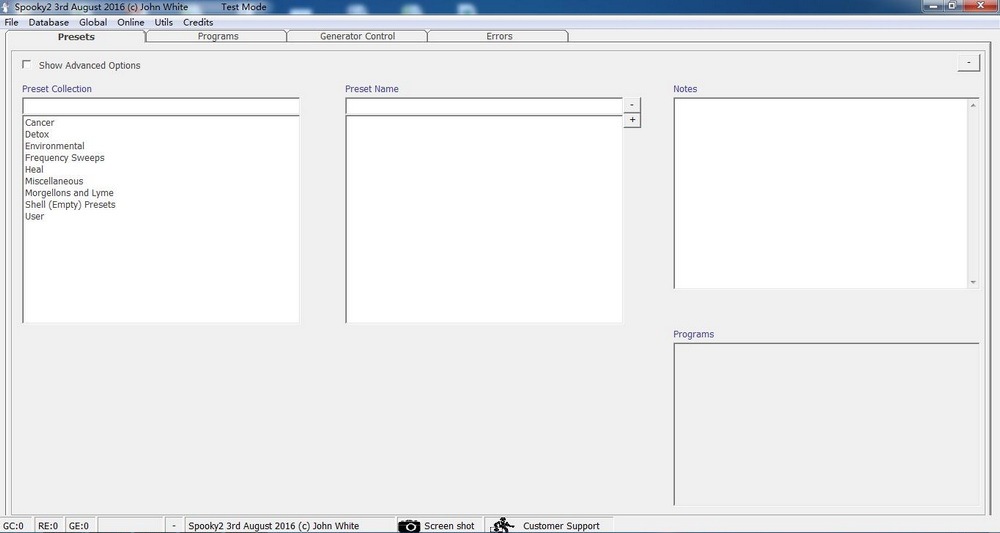Open the Credits menu
This screenshot has width=1000, height=533.
198,22
